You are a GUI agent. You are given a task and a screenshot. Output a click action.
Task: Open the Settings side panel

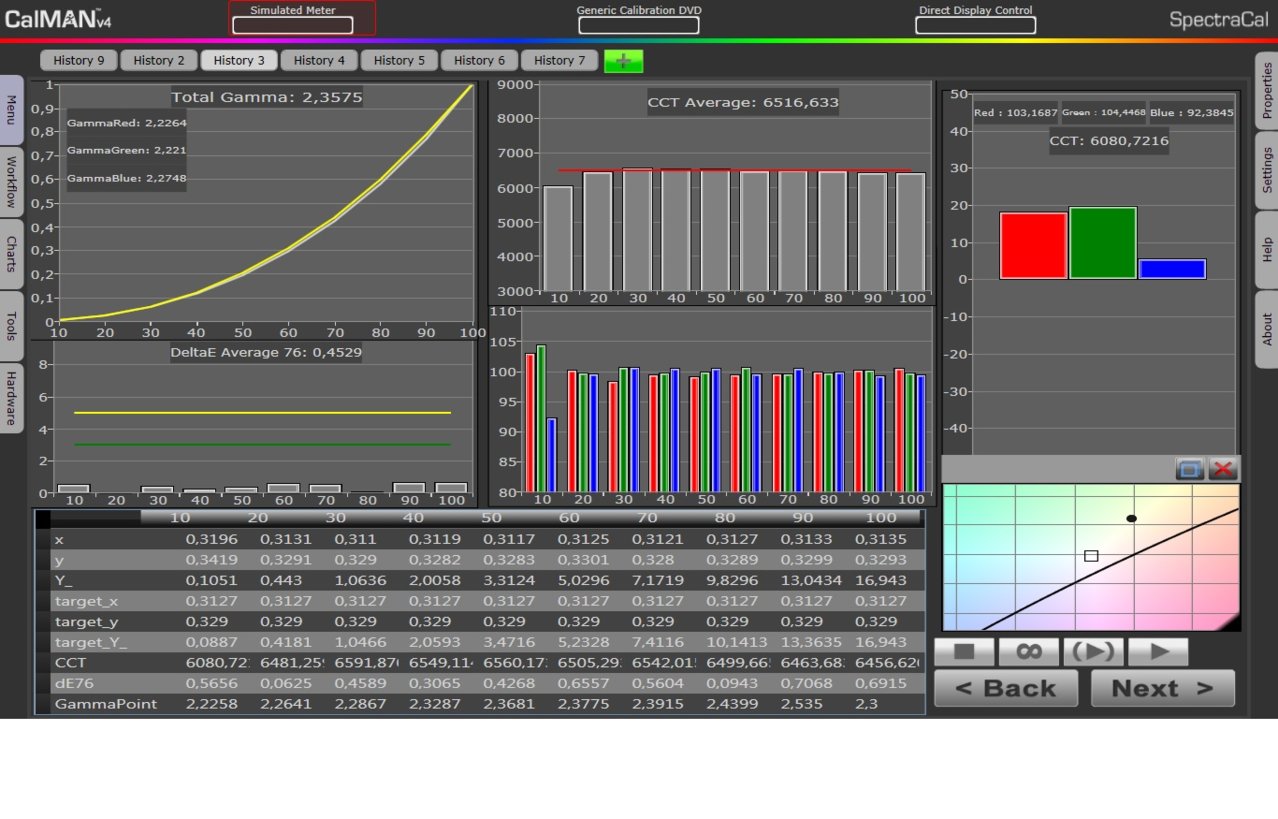pyautogui.click(x=1267, y=170)
